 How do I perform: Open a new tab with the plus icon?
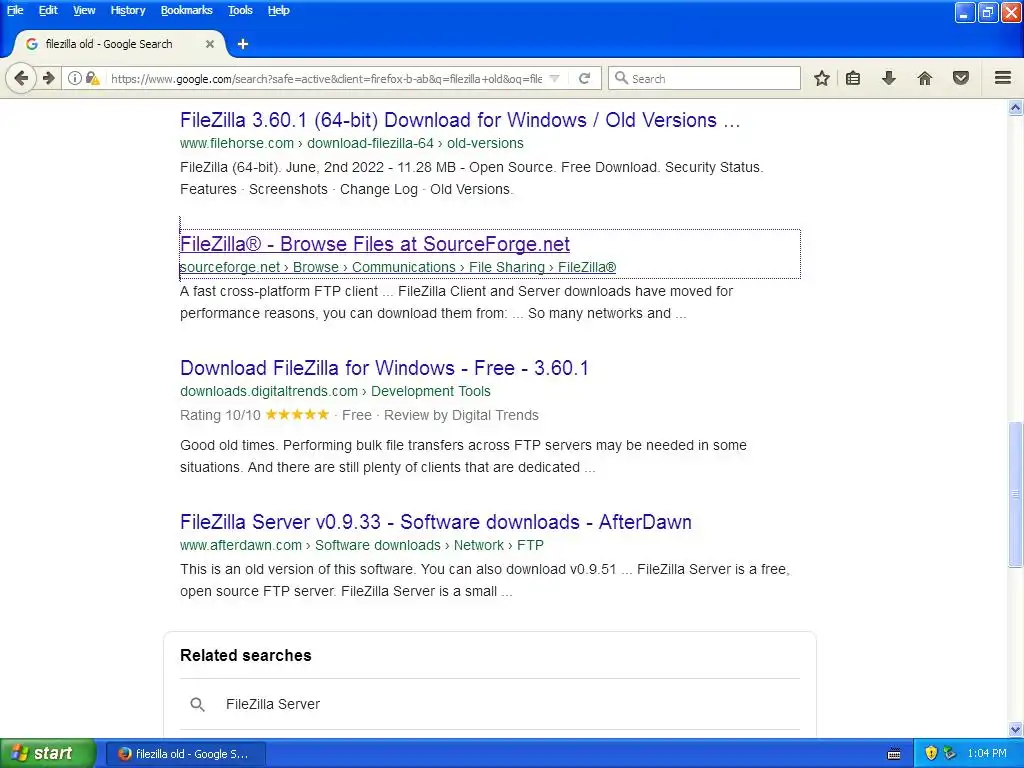pos(243,44)
